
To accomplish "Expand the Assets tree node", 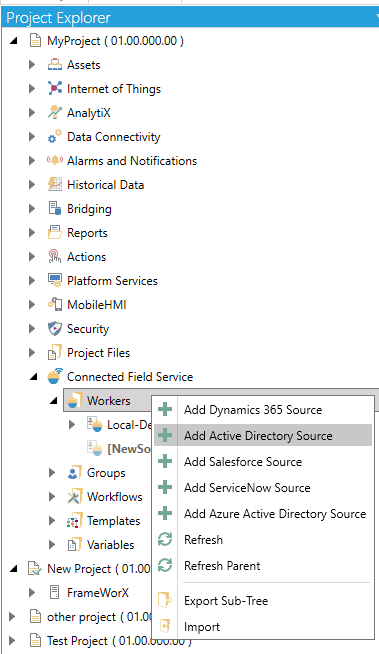I will [32, 65].
